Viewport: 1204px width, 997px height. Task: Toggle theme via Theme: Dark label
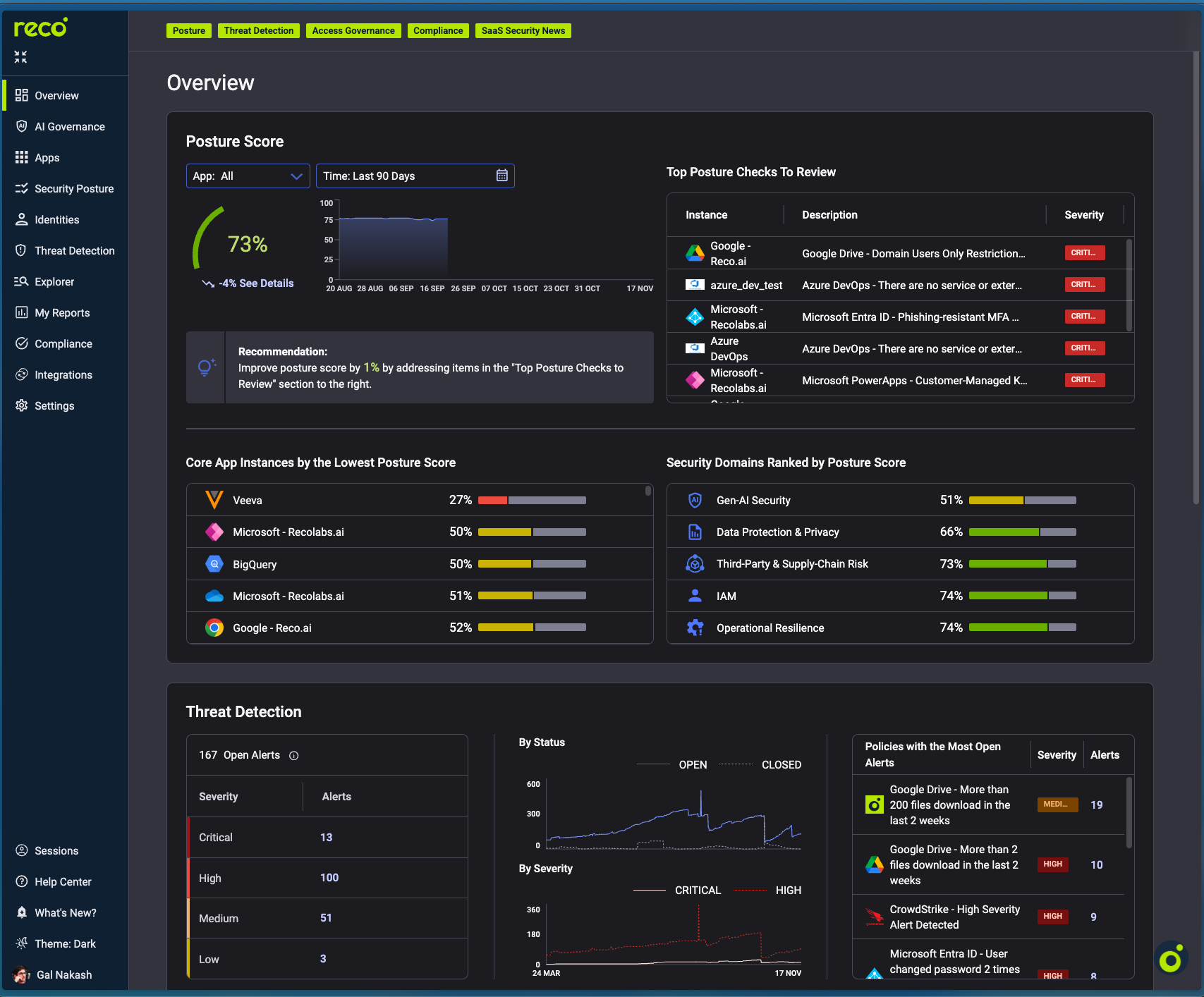point(65,943)
